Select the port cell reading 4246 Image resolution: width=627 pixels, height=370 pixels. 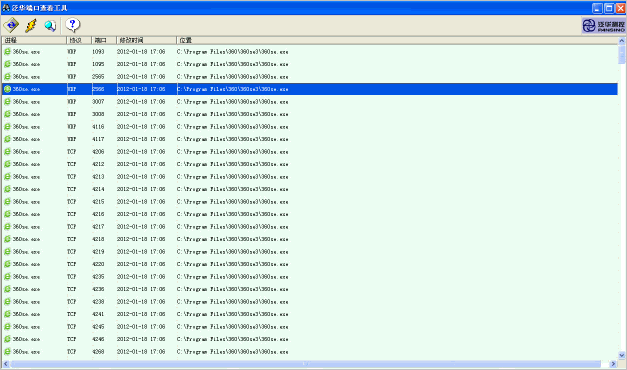pyautogui.click(x=98, y=339)
